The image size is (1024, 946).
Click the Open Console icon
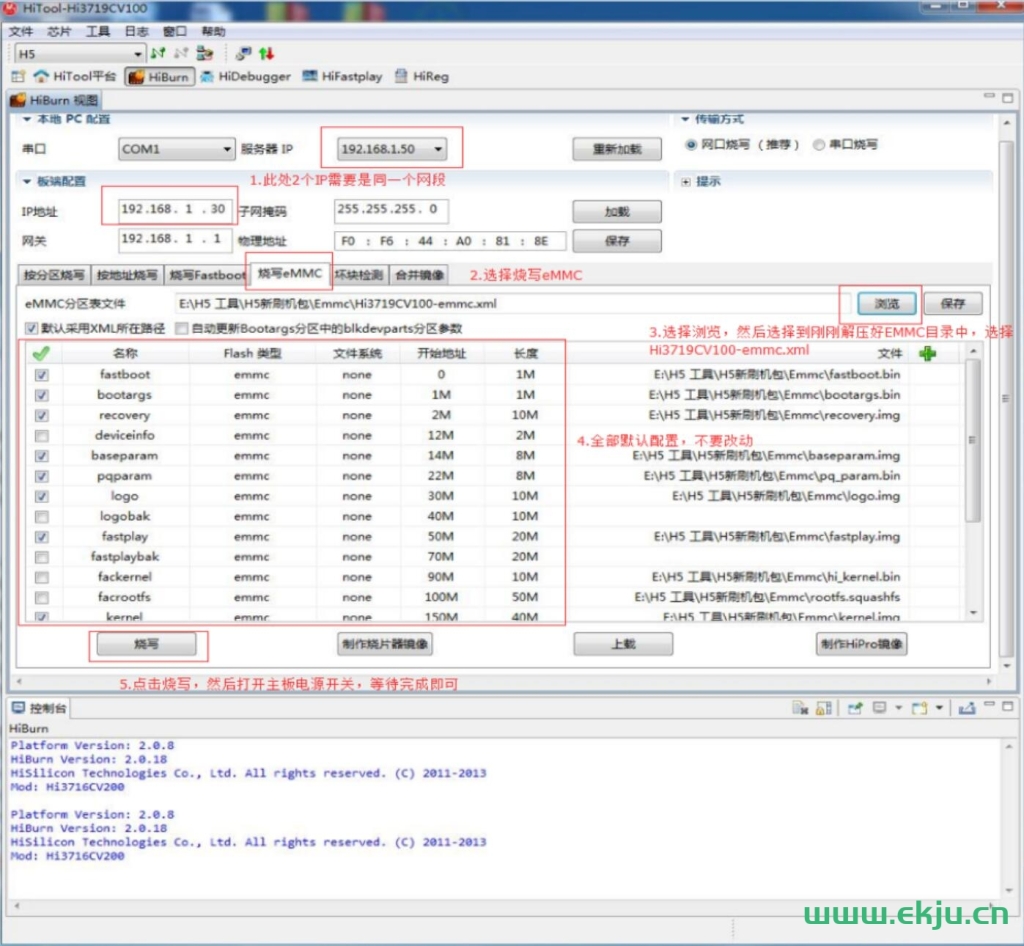(920, 708)
